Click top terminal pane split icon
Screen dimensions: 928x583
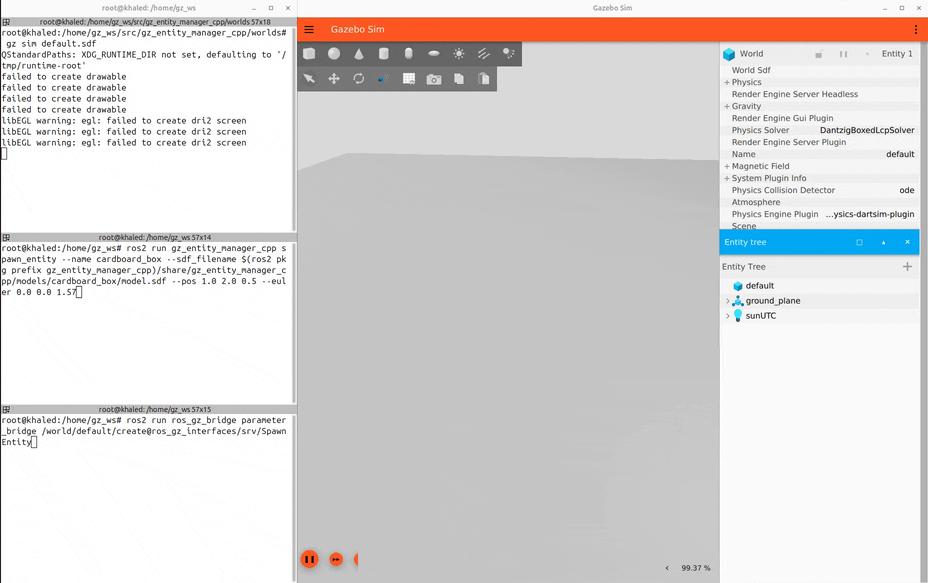point(6,22)
